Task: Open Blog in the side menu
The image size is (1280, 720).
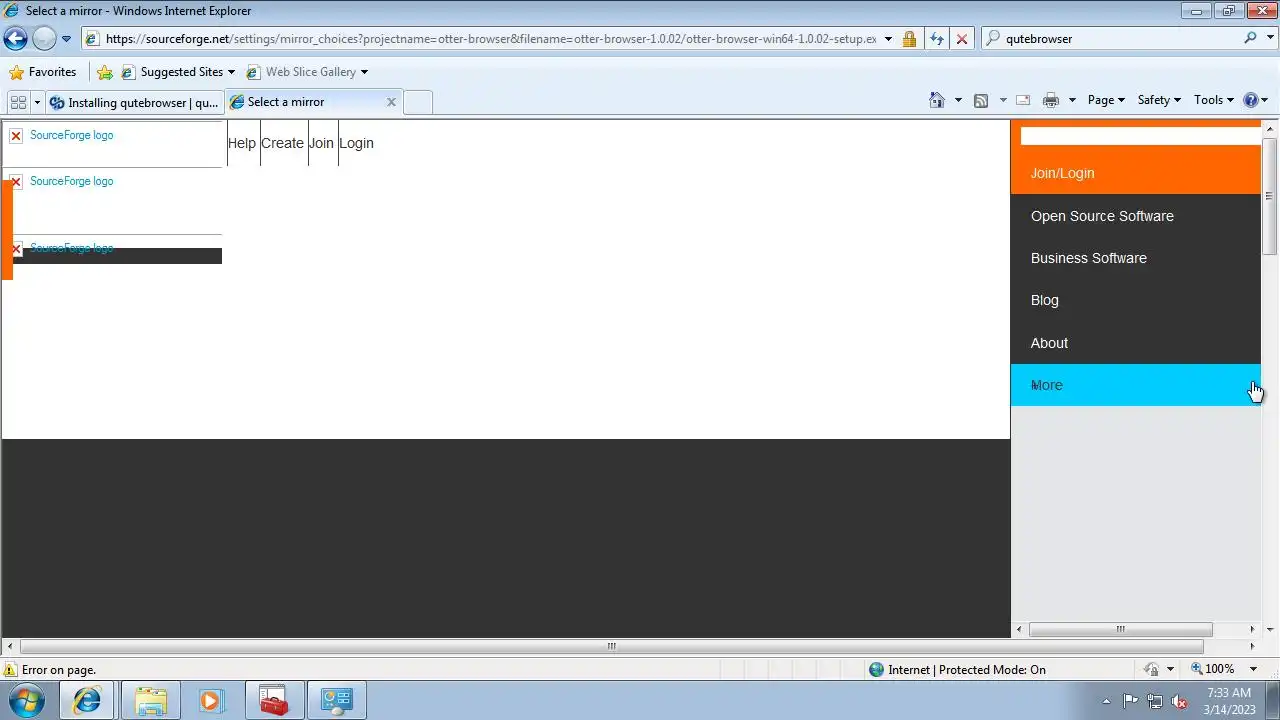Action: pos(1136,300)
